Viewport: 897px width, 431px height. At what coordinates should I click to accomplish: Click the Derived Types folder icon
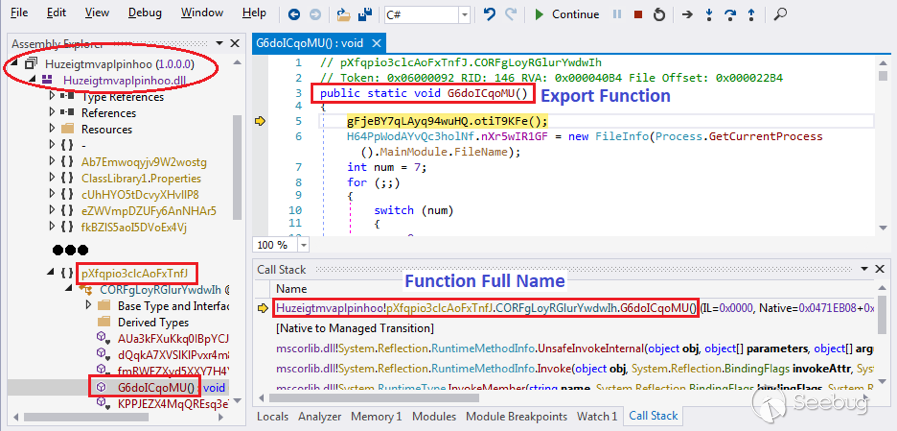pos(105,322)
